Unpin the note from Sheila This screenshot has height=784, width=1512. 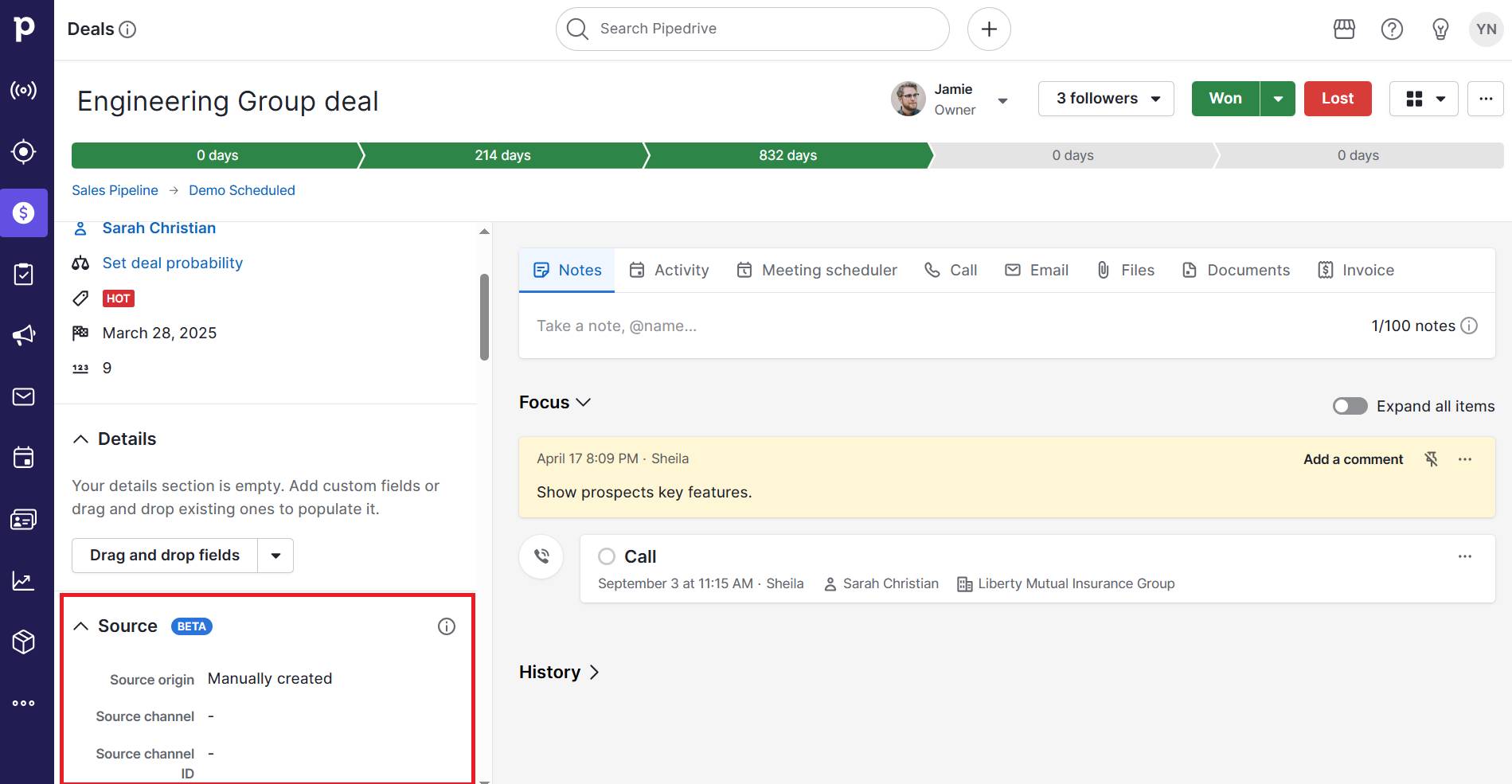tap(1431, 459)
